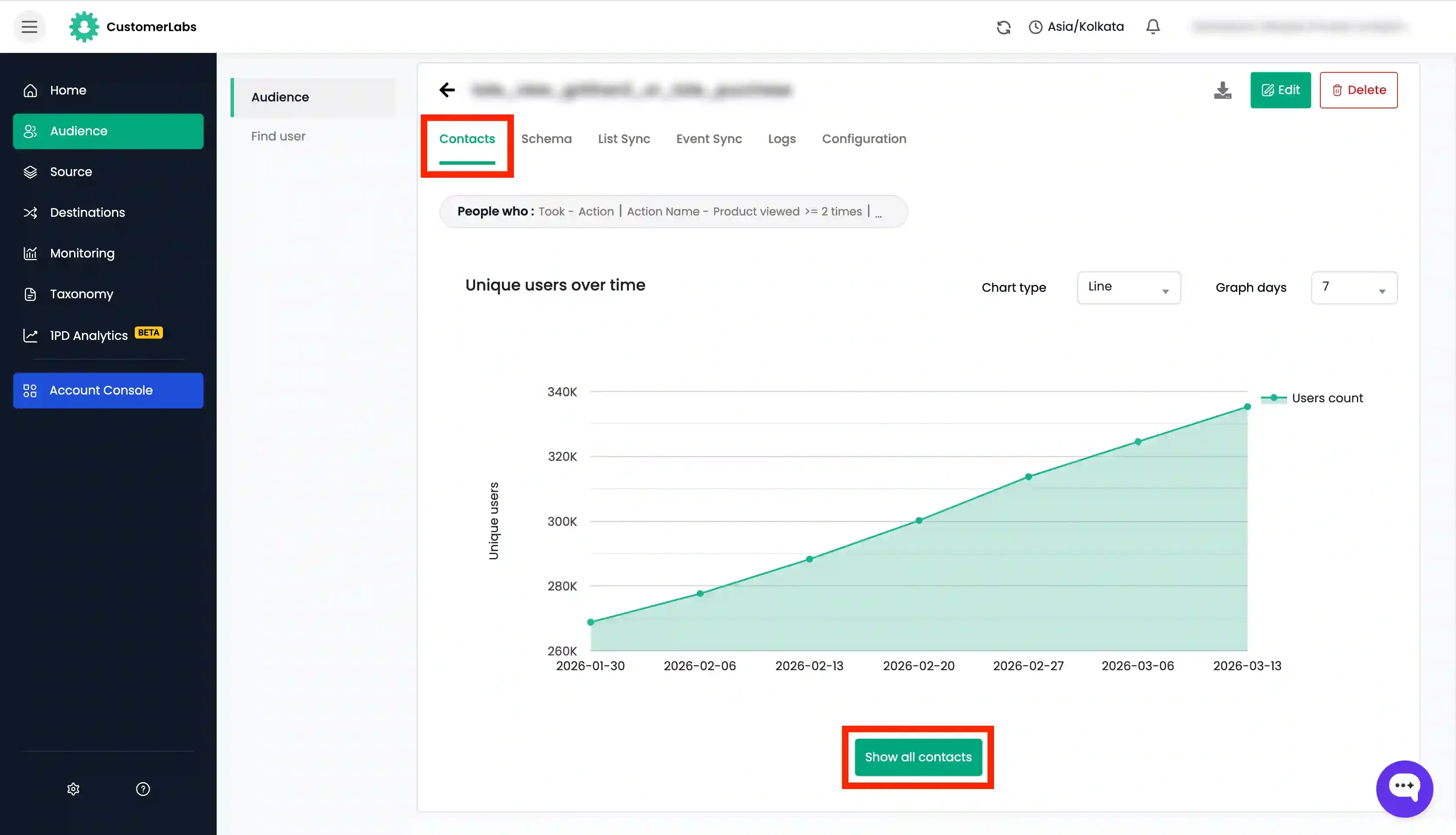Viewport: 1456px width, 835px height.
Task: Click the Source layers icon
Action: pos(30,172)
